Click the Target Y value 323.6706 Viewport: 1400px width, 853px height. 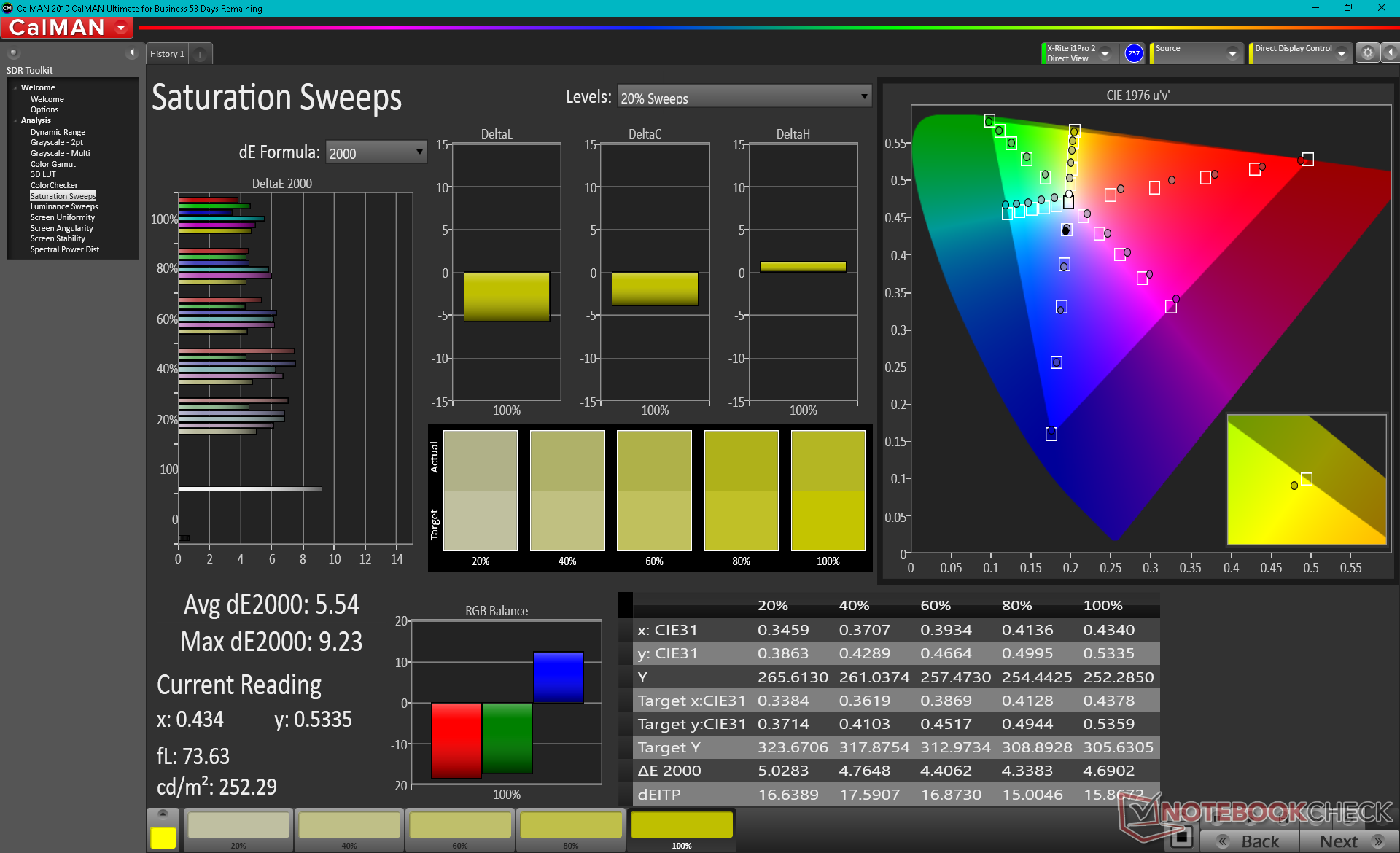(x=793, y=747)
